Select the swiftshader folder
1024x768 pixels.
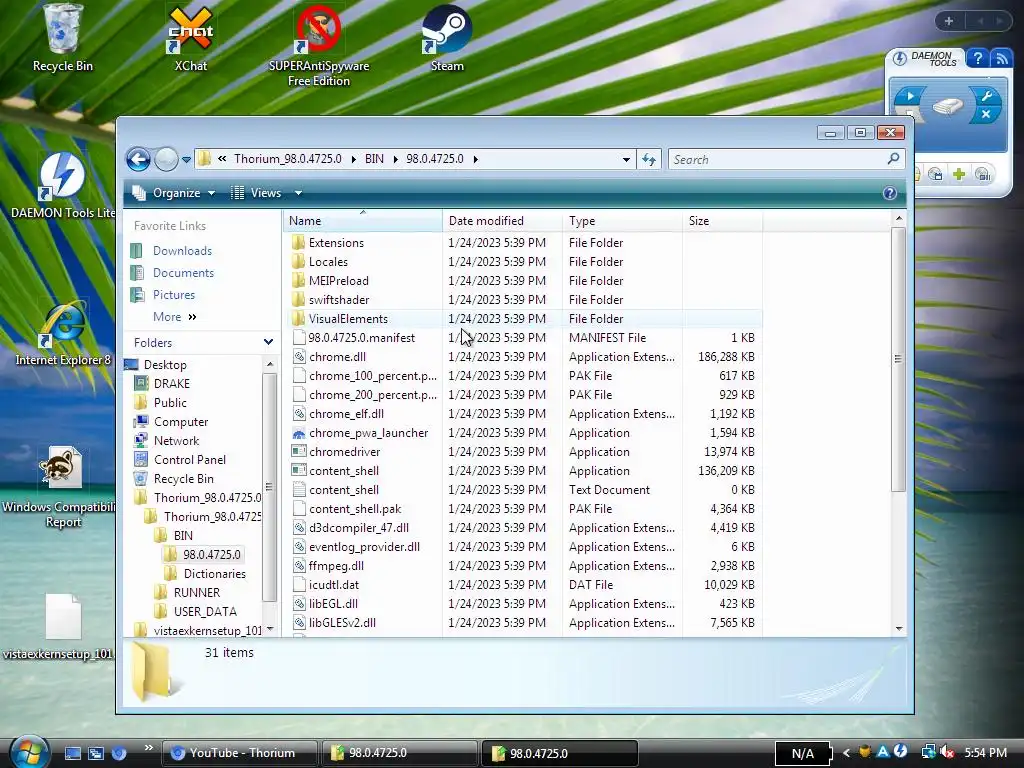tap(339, 300)
